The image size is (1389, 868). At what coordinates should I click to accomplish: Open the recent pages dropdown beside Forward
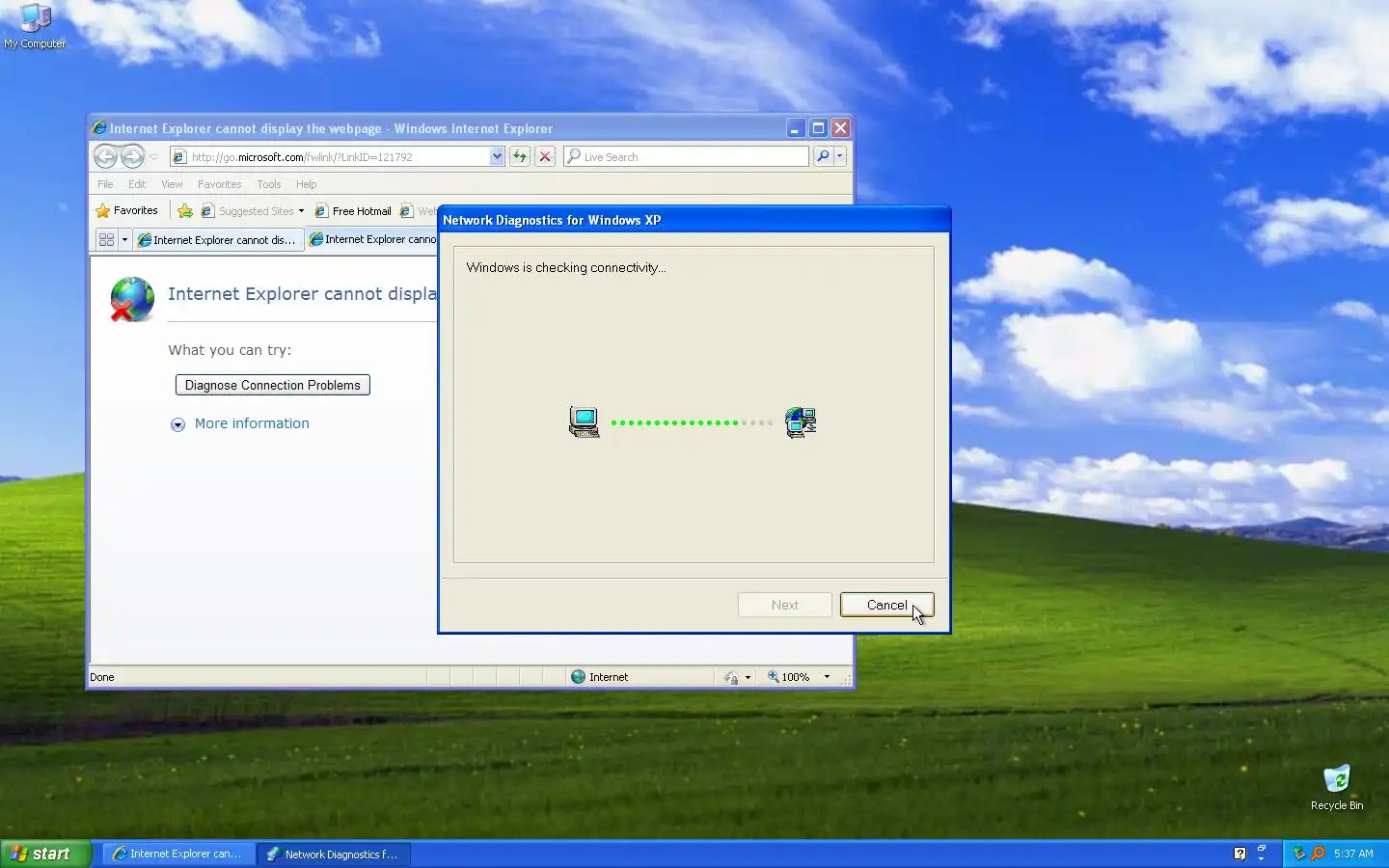[153, 156]
